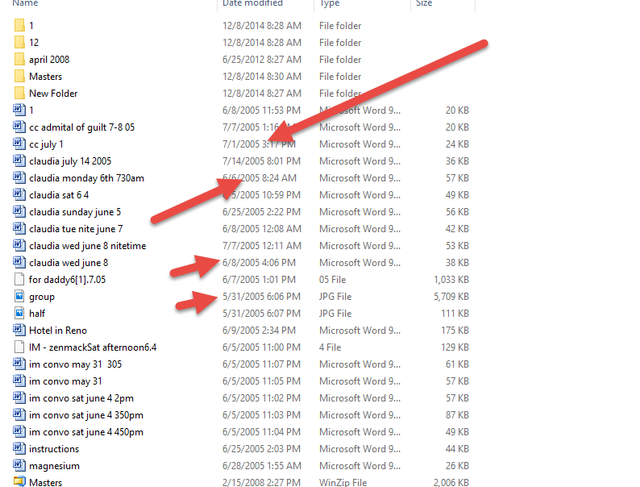640x487 pixels.
Task: Click size '111 KB' of half
Action: (x=455, y=314)
